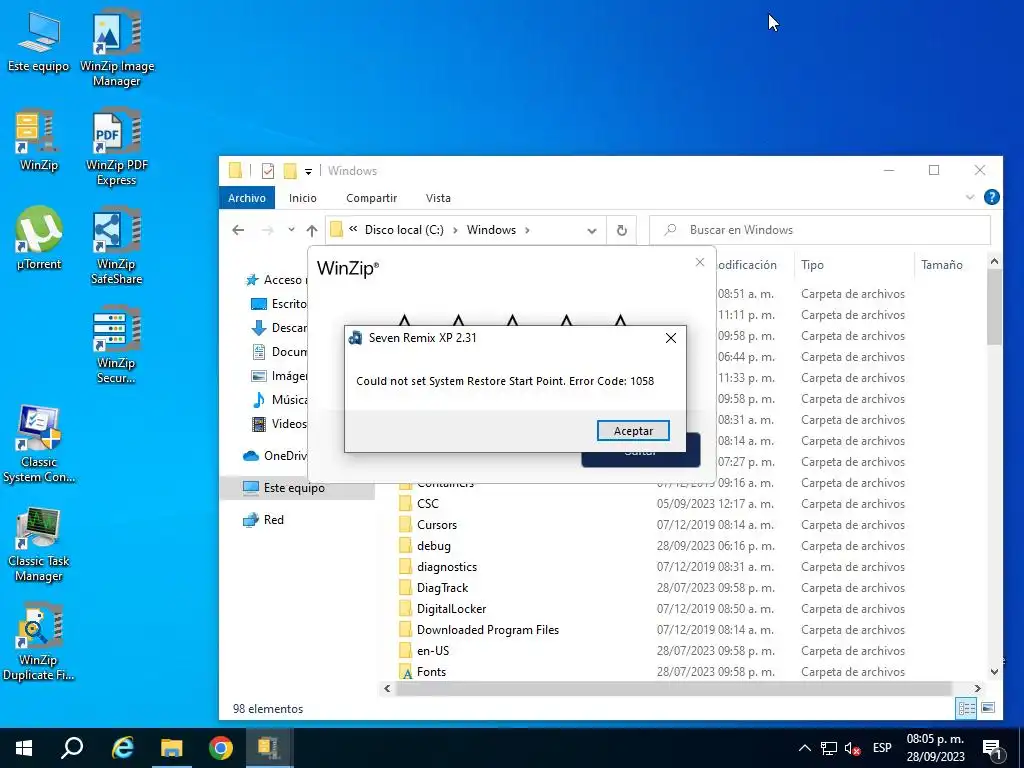This screenshot has width=1024, height=768.
Task: Switch to Vista ribbon tab
Action: [438, 198]
